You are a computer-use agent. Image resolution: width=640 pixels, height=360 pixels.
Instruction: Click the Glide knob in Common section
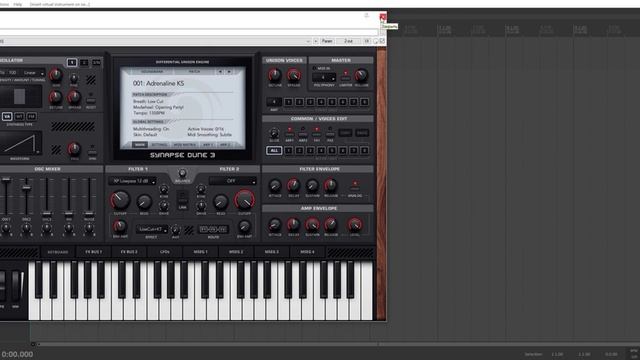pyautogui.click(x=274, y=133)
